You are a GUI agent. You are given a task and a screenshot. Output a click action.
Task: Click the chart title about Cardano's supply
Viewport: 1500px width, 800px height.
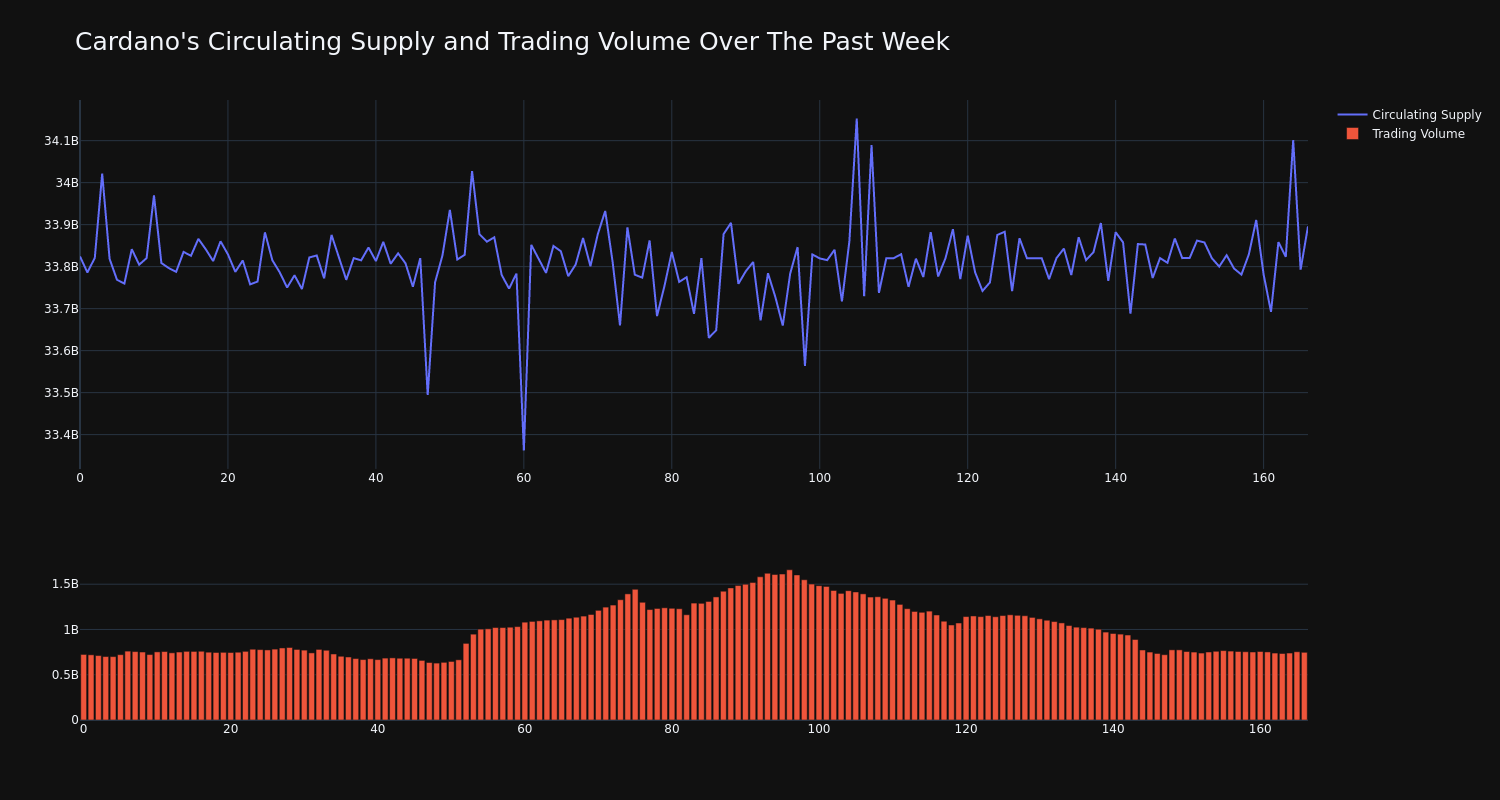(512, 42)
